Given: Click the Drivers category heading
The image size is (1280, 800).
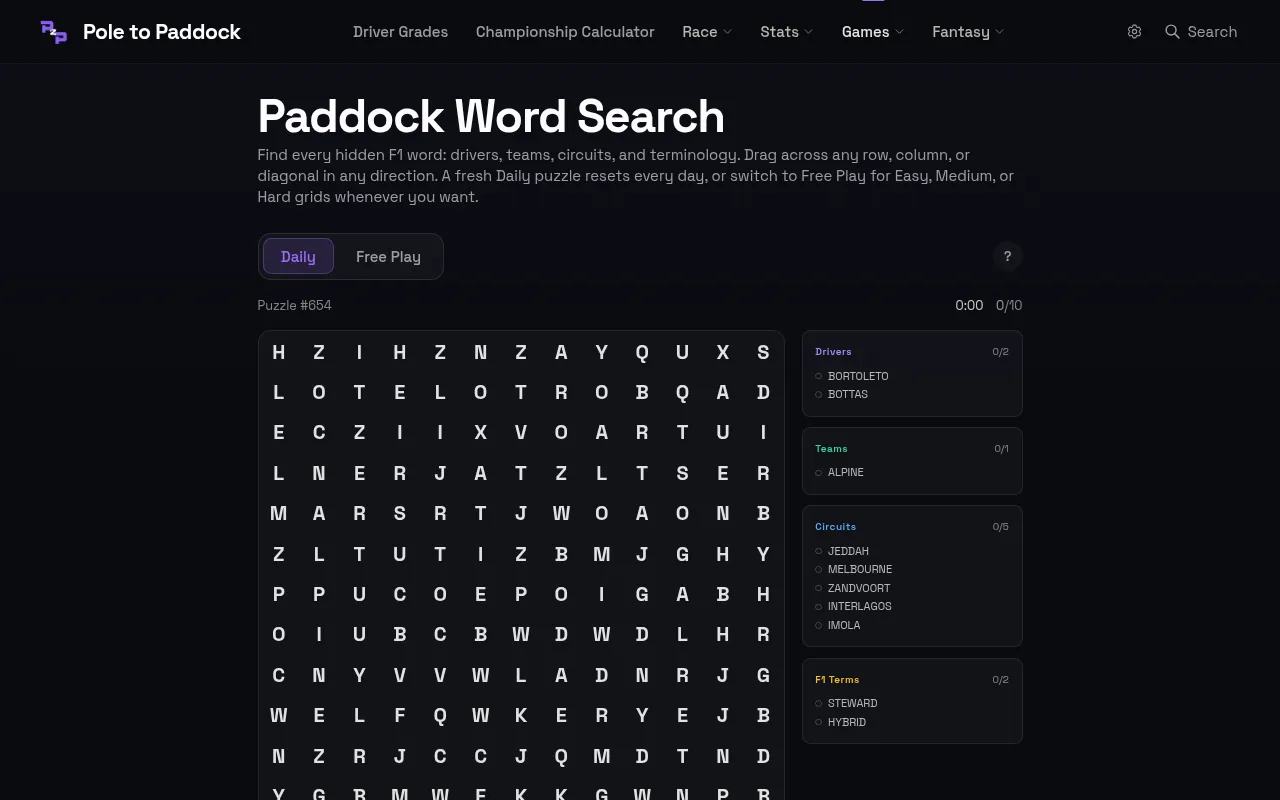Looking at the screenshot, I should (x=833, y=352).
